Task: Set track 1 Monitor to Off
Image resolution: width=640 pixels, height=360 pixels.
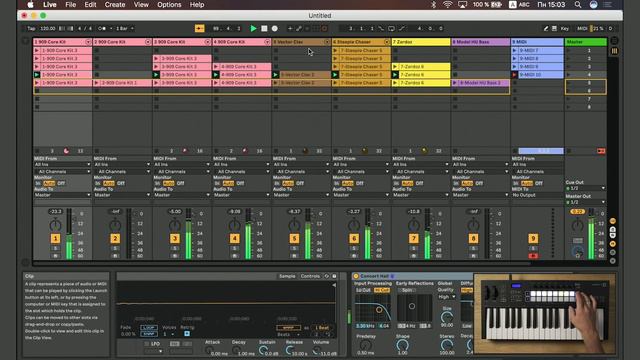Action: coord(61,183)
